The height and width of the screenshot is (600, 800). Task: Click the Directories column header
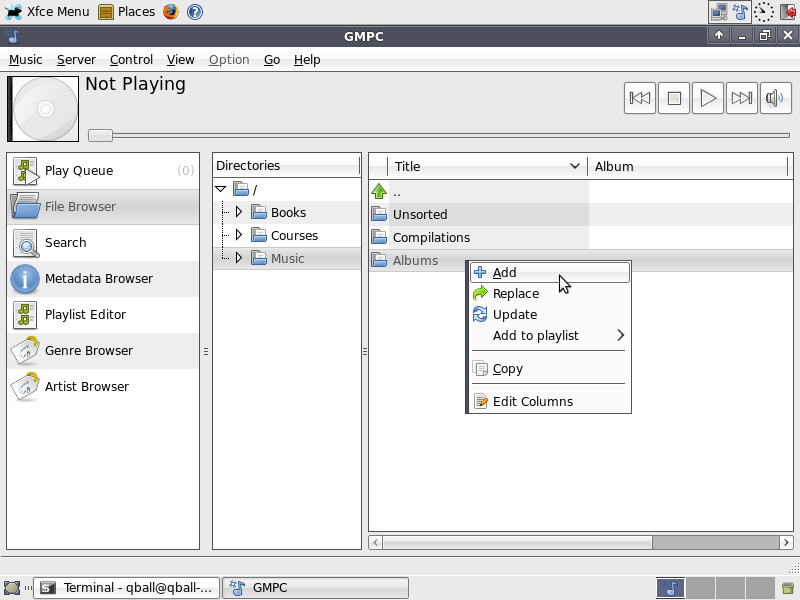pos(287,165)
